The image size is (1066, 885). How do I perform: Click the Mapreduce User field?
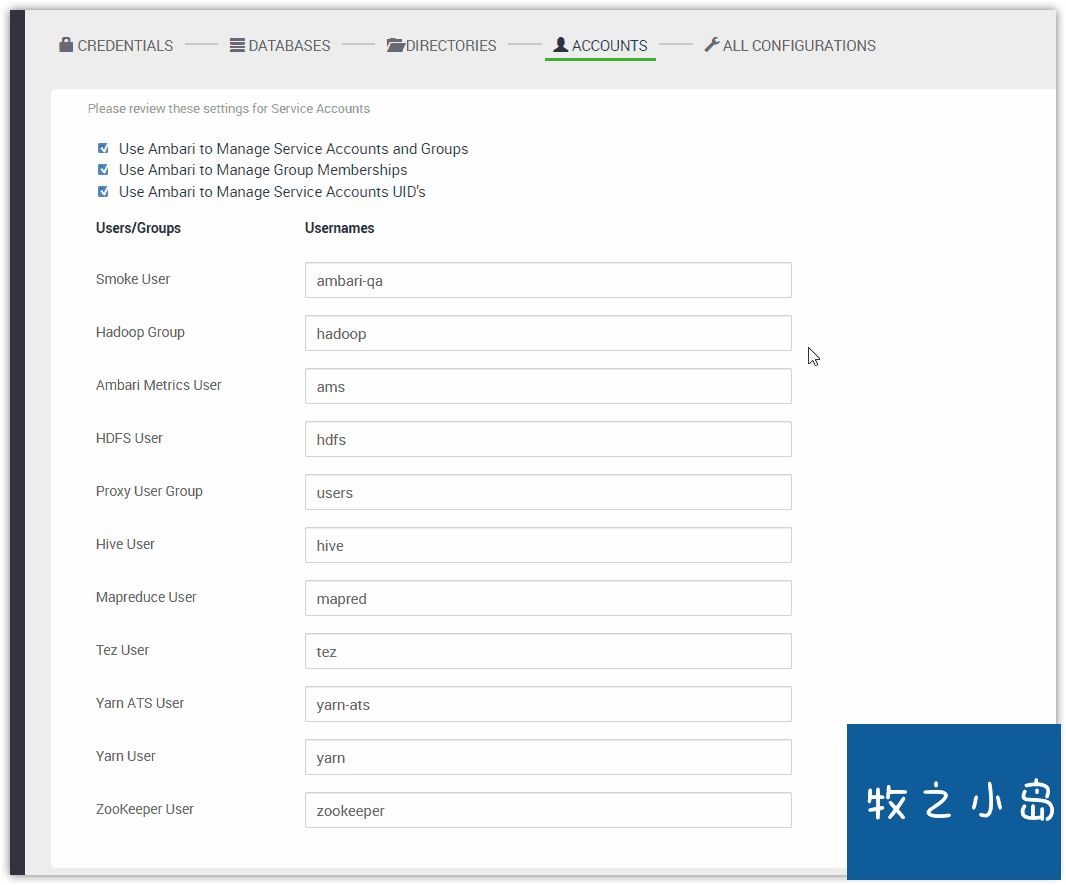coord(548,598)
